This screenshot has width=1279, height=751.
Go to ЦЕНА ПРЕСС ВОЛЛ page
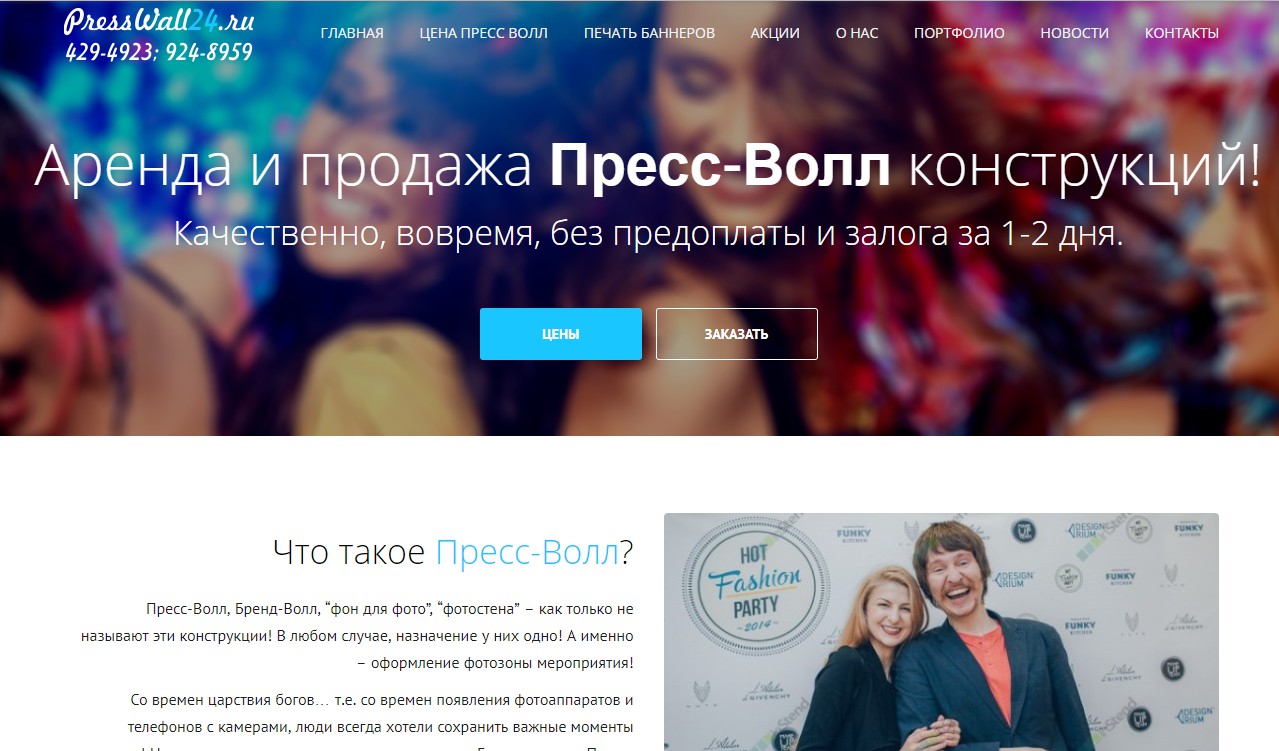484,33
